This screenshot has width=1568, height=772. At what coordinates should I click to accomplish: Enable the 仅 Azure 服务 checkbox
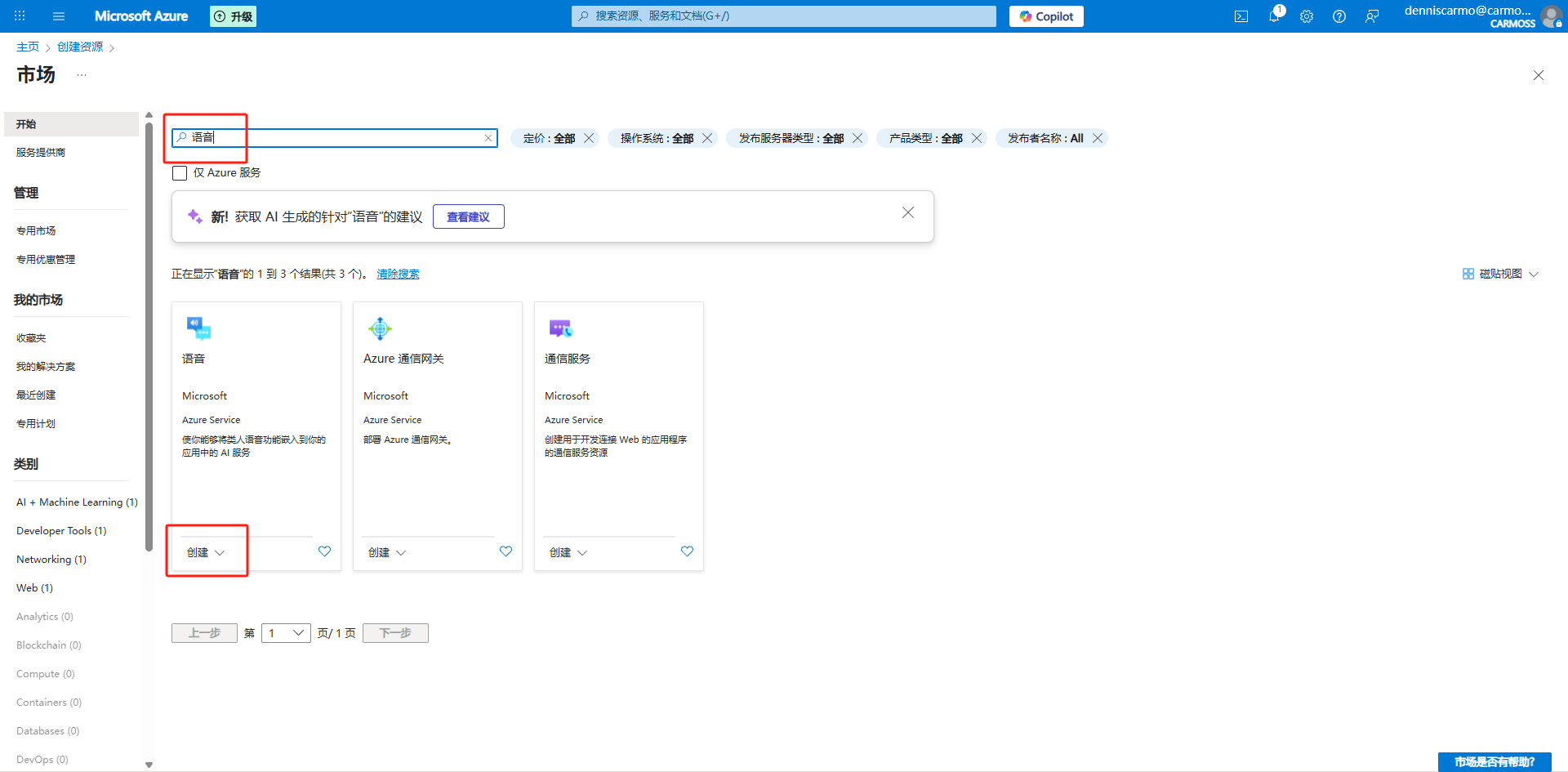click(180, 173)
